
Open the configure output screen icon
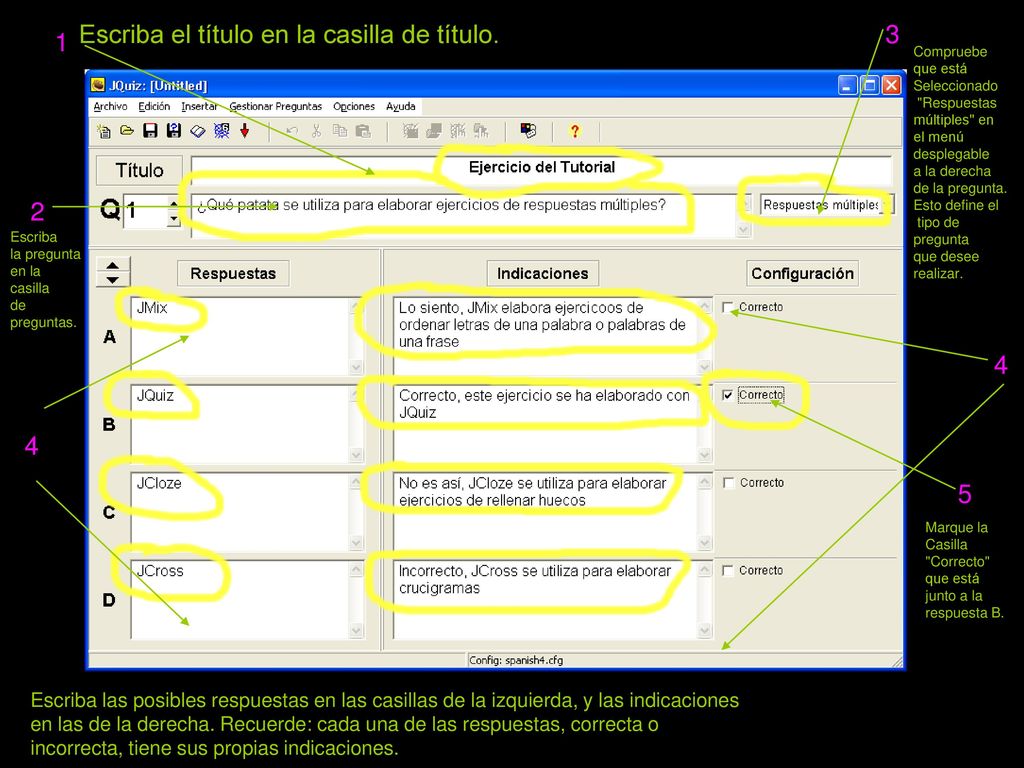(x=528, y=131)
